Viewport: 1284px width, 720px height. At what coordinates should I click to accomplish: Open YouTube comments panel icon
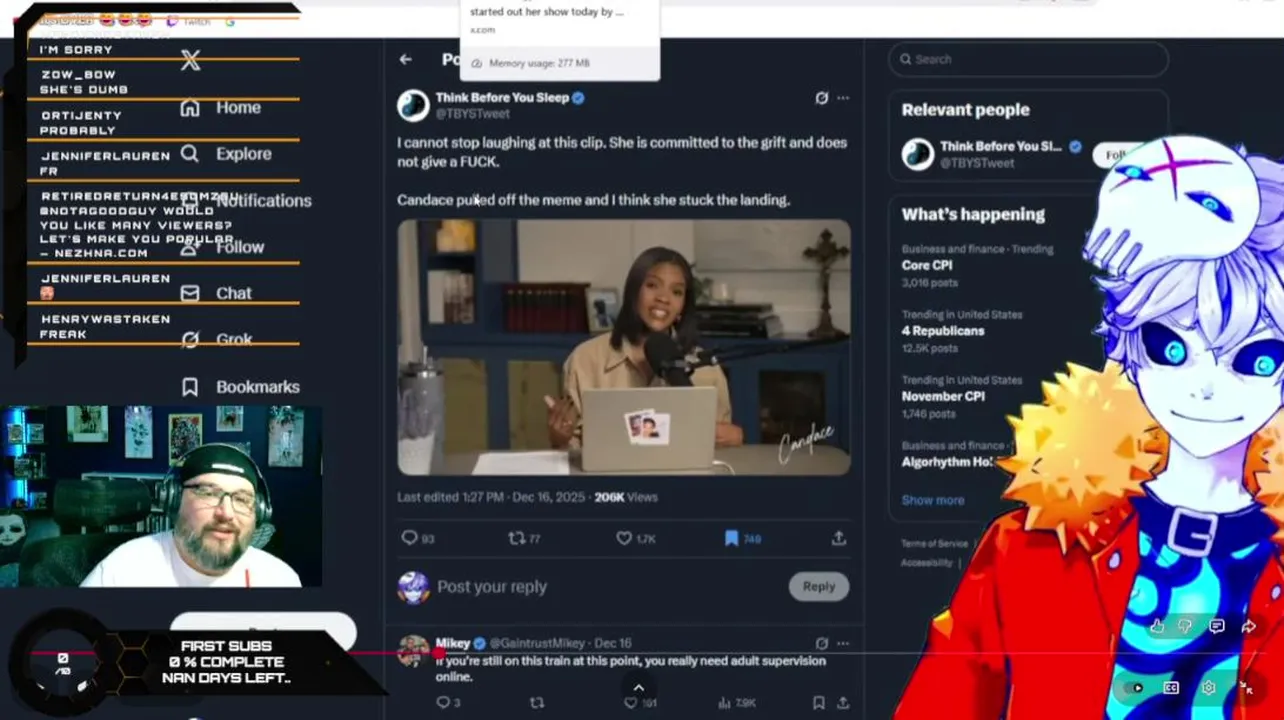[1217, 627]
